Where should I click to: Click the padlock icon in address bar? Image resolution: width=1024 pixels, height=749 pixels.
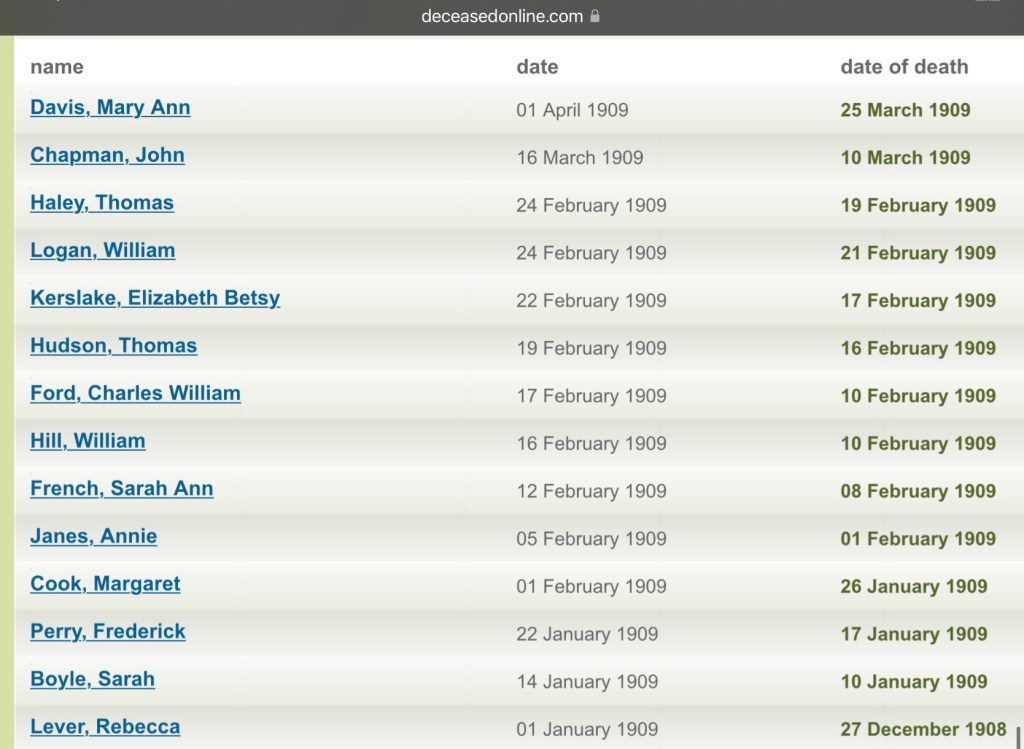pos(596,16)
